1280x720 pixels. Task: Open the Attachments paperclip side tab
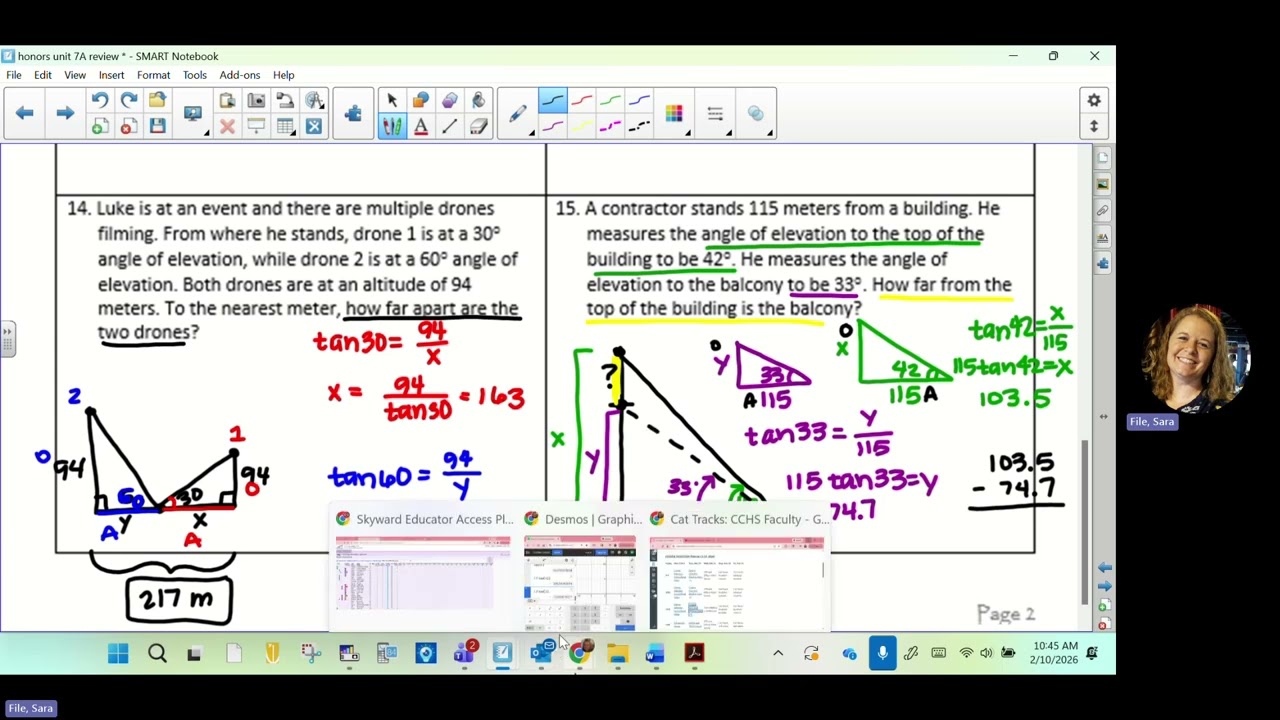(x=1103, y=211)
